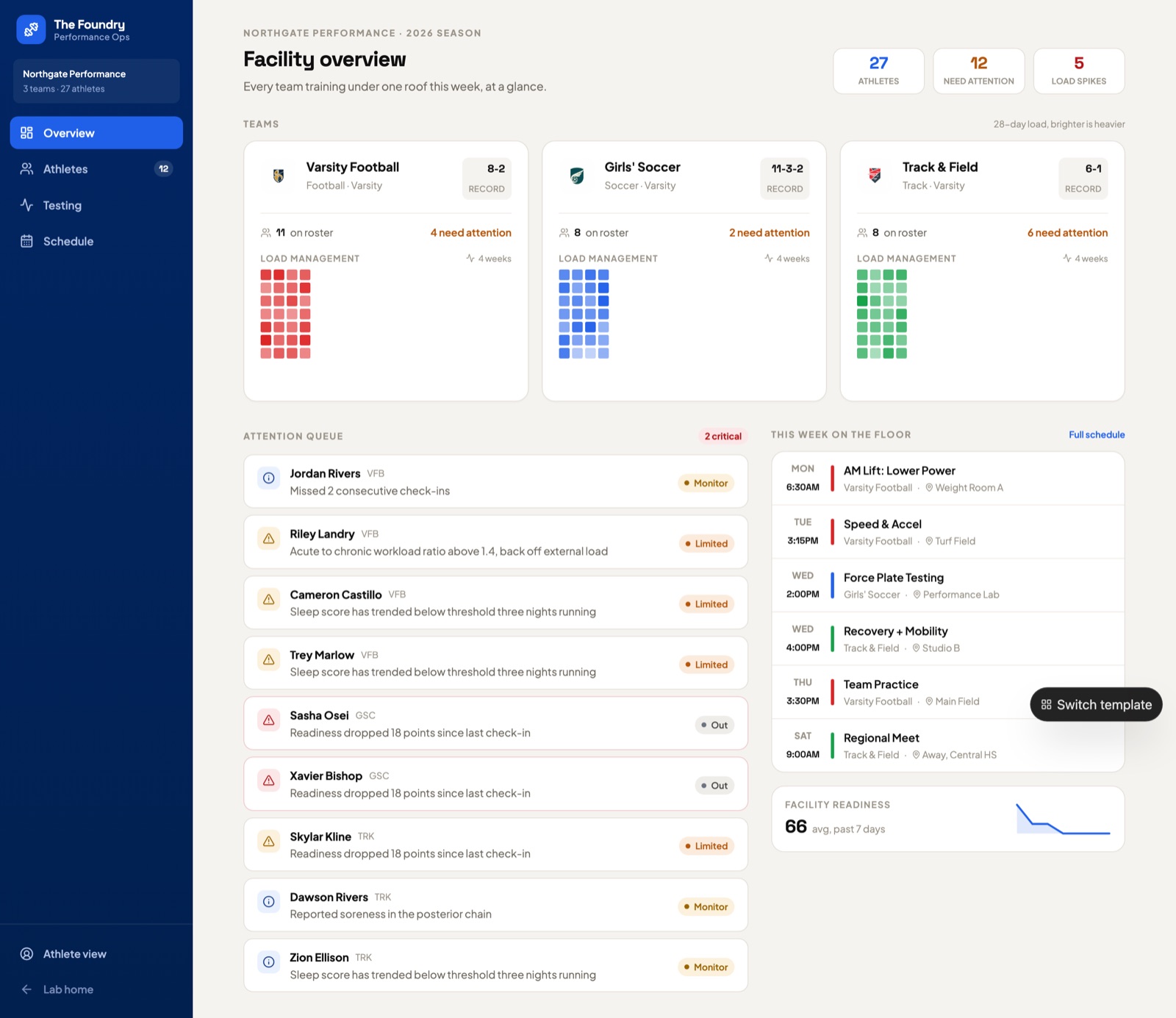Click Zion Ellison's Monitor status pill
The width and height of the screenshot is (1176, 1018).
click(x=706, y=967)
